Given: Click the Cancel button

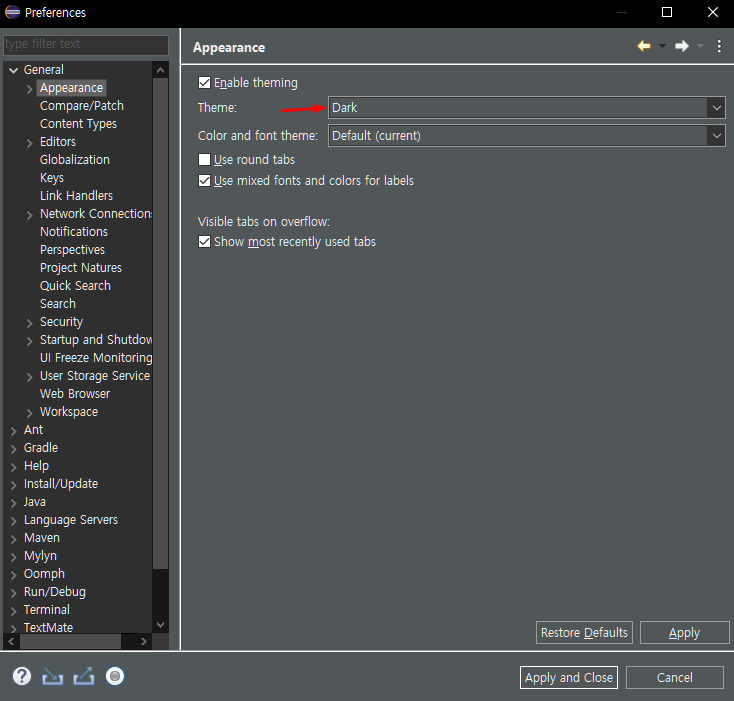Looking at the screenshot, I should point(675,678).
